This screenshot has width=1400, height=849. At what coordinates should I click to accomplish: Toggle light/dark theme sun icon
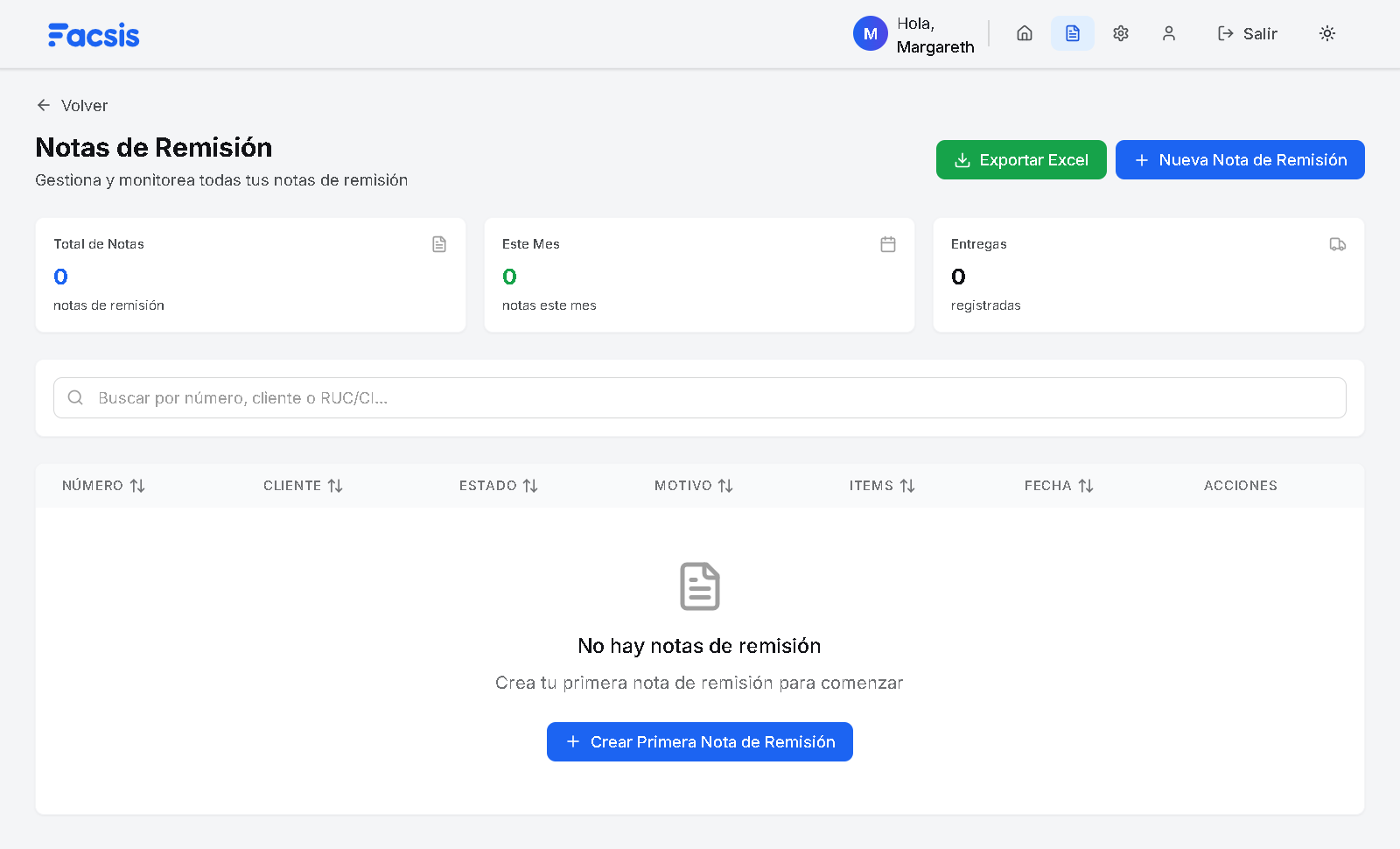(1327, 33)
